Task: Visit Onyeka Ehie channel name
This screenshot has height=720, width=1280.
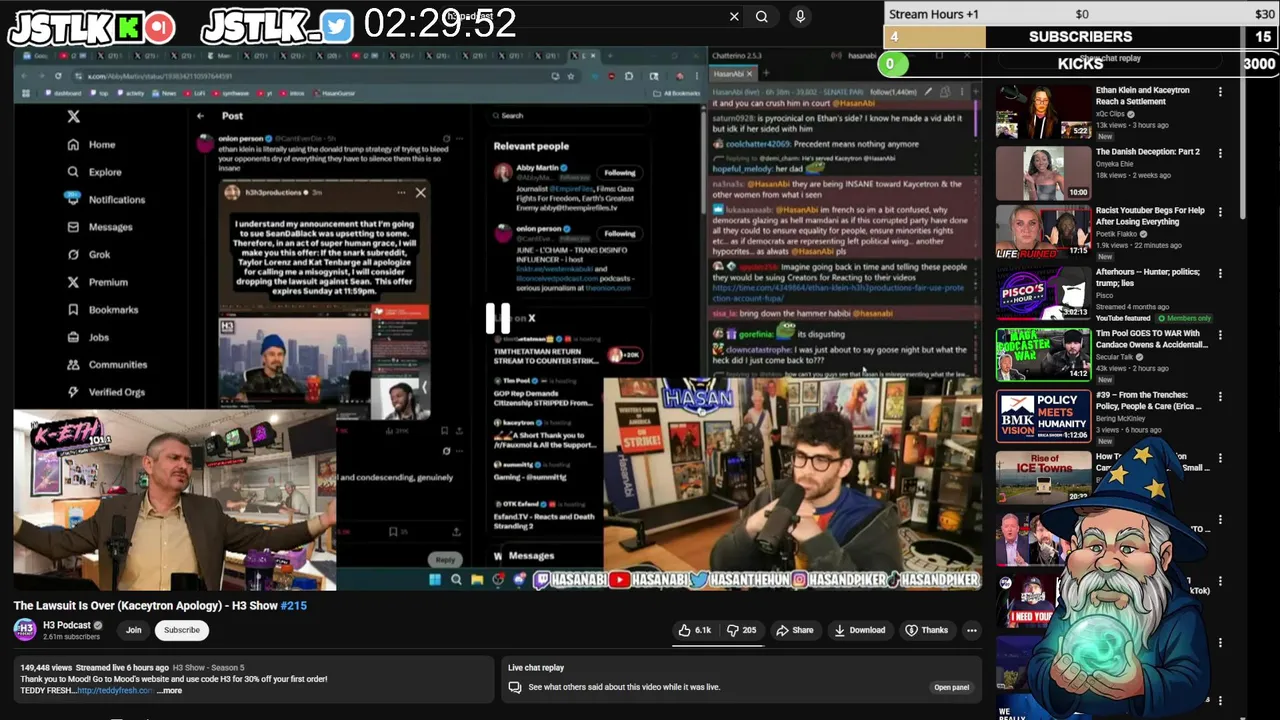Action: coord(1115,164)
